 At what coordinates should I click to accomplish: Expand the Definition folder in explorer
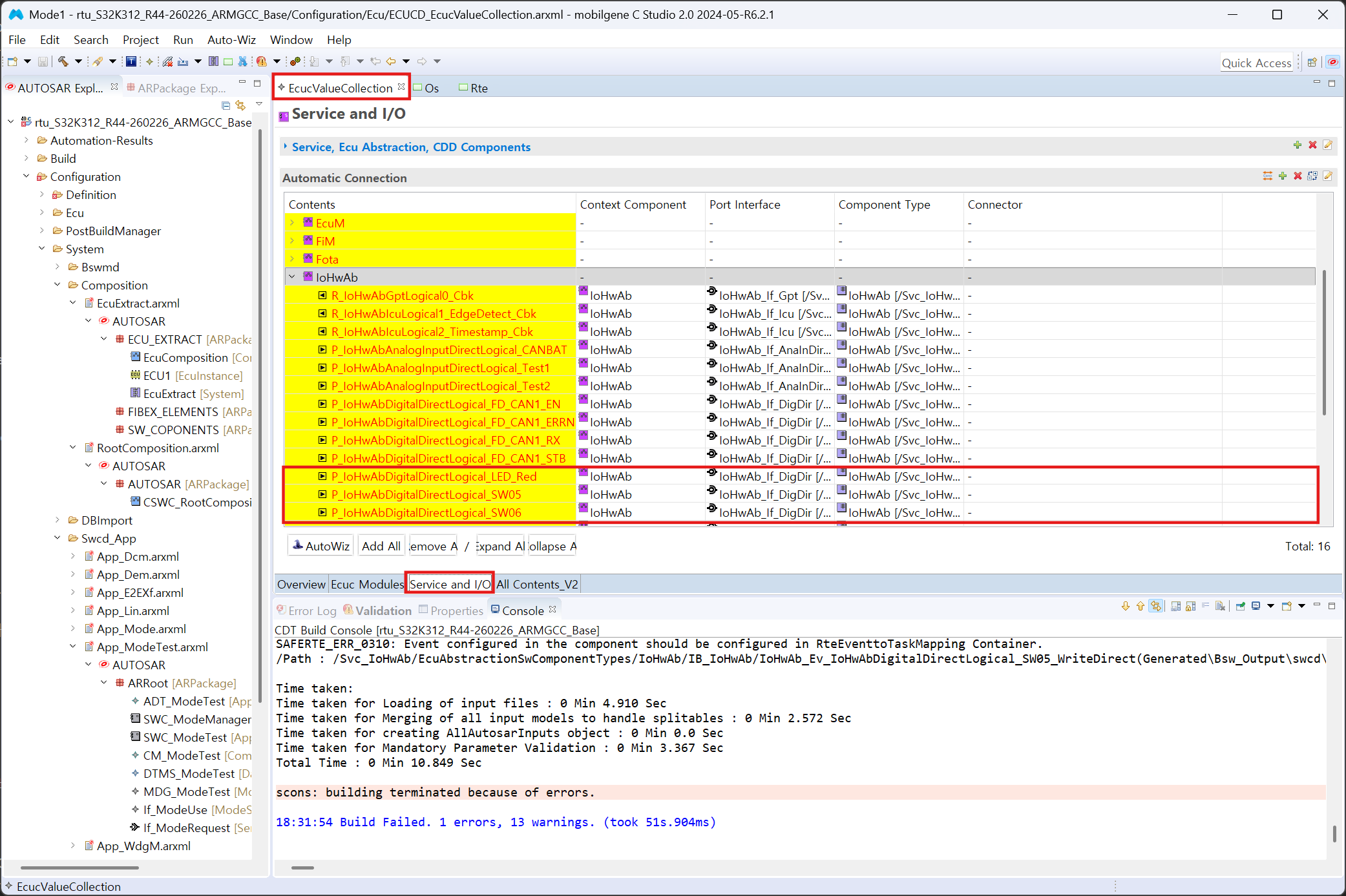click(42, 194)
